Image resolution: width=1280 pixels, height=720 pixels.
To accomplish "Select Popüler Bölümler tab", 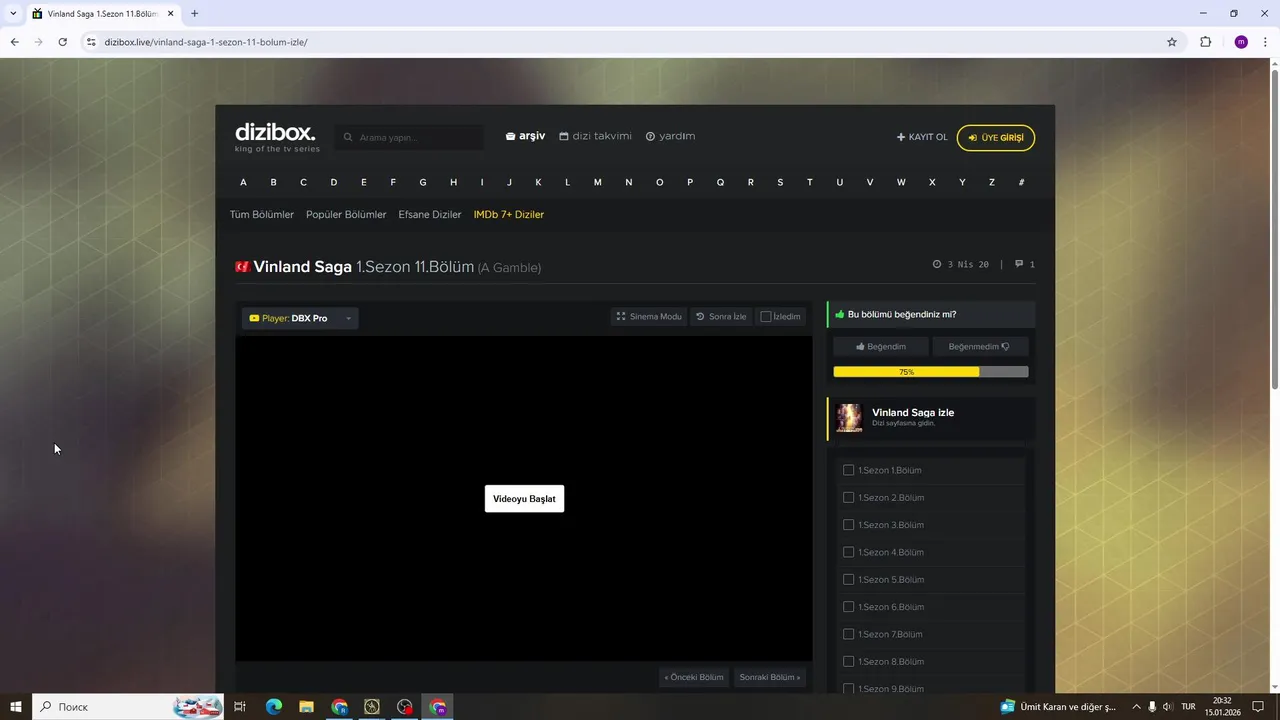I will (346, 215).
